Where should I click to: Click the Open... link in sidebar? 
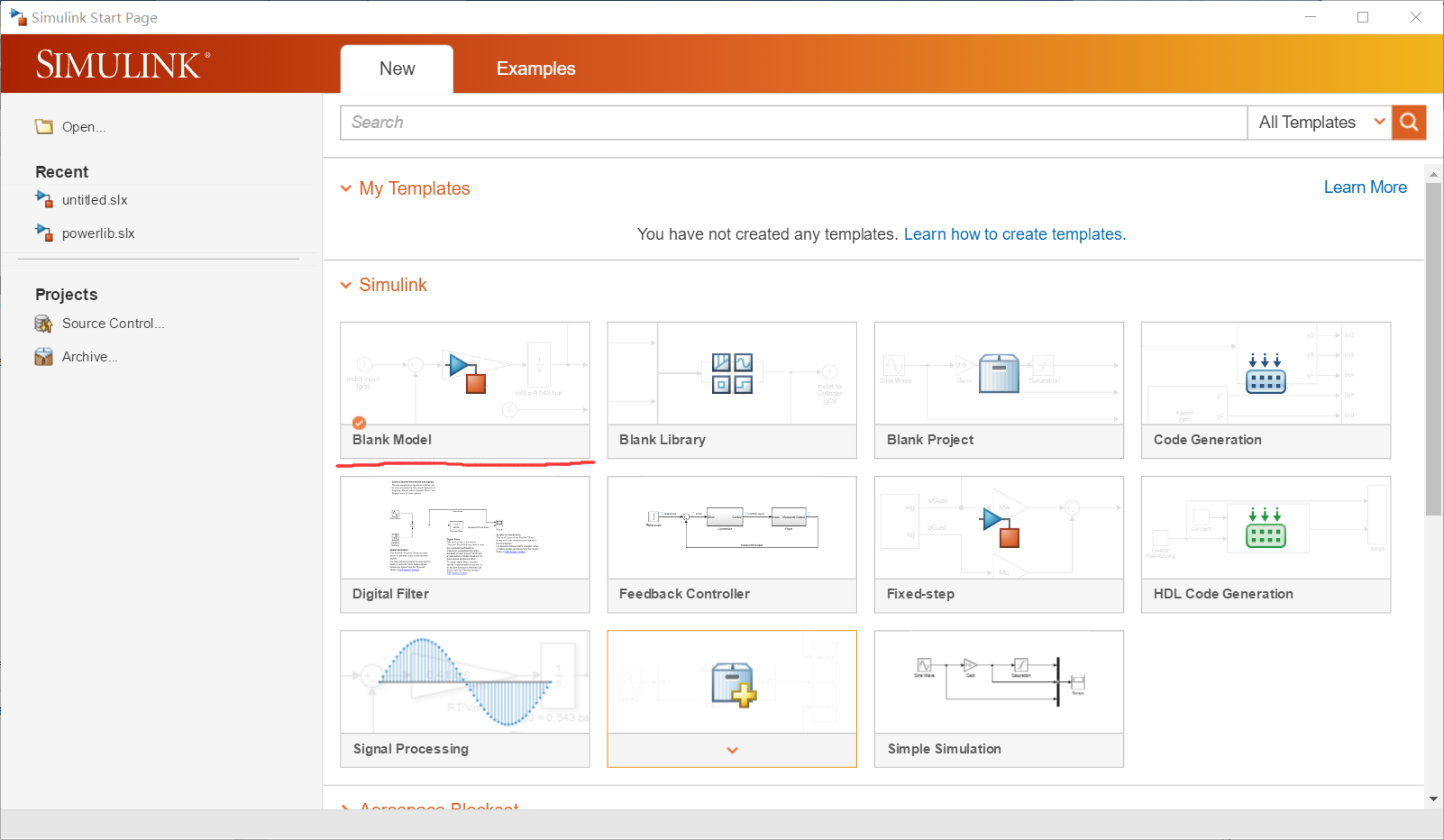tap(84, 127)
